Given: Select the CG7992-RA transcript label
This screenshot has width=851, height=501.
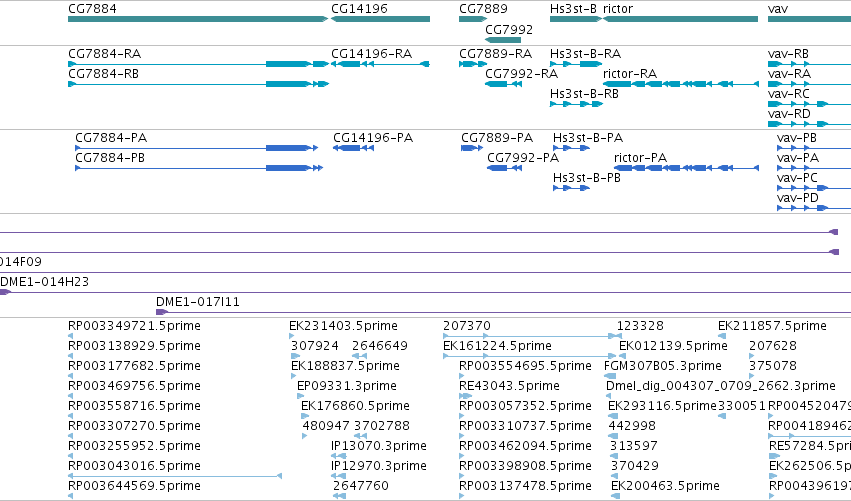Looking at the screenshot, I should pyautogui.click(x=522, y=74).
